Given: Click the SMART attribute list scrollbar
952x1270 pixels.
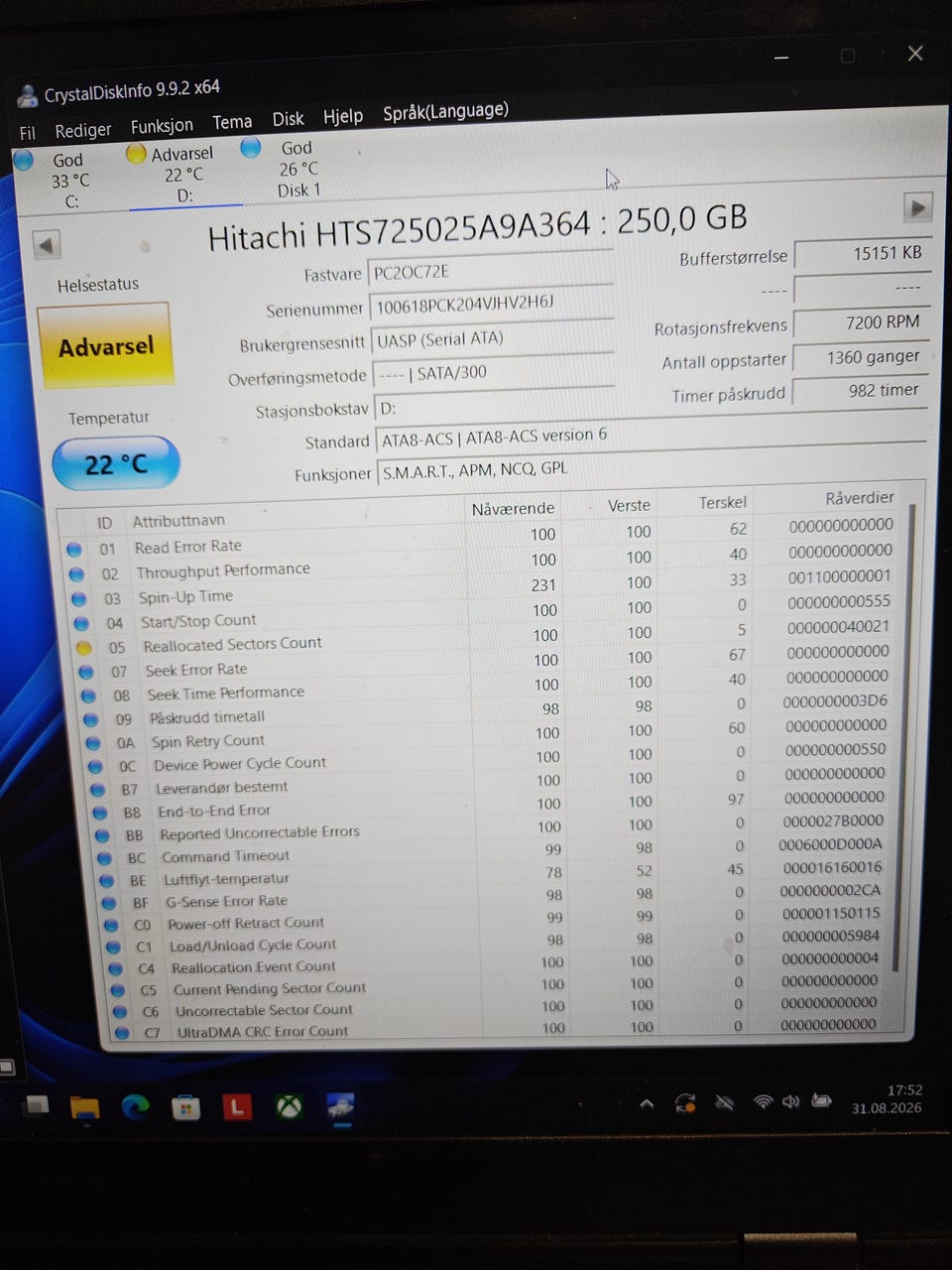Looking at the screenshot, I should pyautogui.click(x=900, y=739).
